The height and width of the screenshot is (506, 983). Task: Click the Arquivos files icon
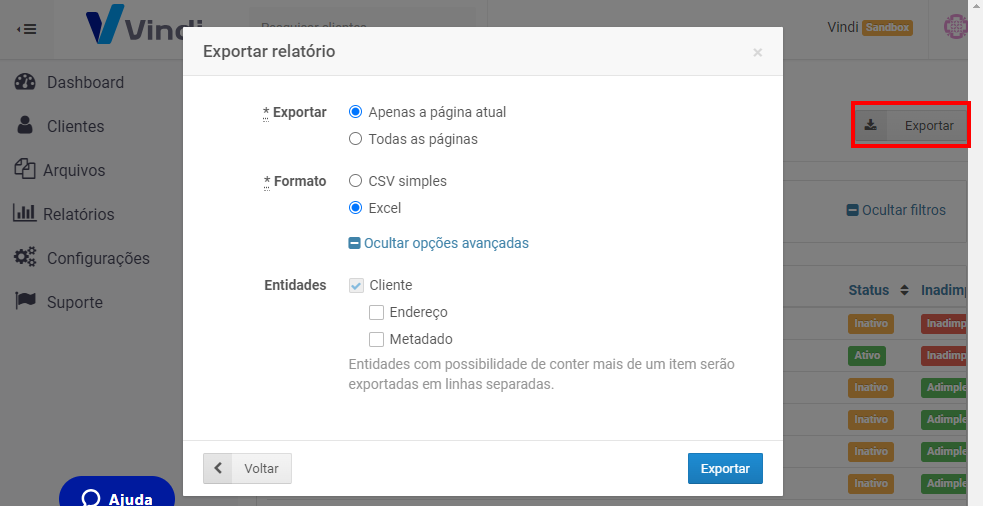(x=25, y=170)
